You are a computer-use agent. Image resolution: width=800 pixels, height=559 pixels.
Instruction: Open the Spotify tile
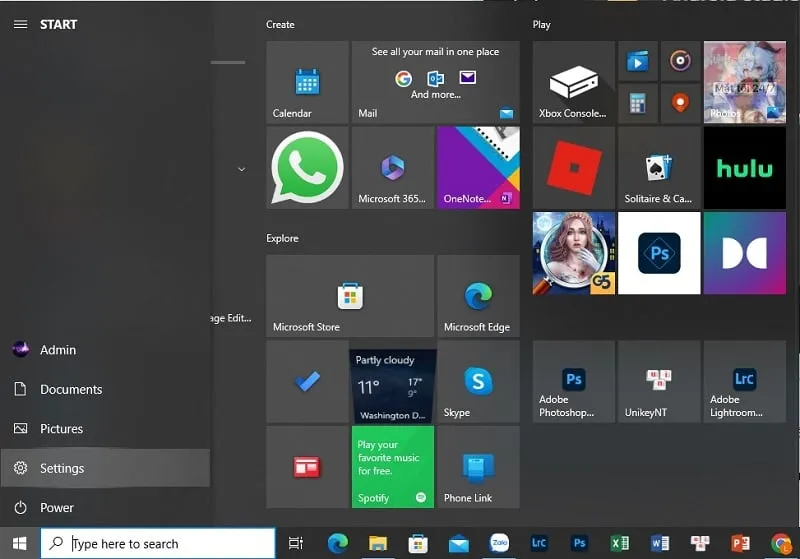coord(392,466)
